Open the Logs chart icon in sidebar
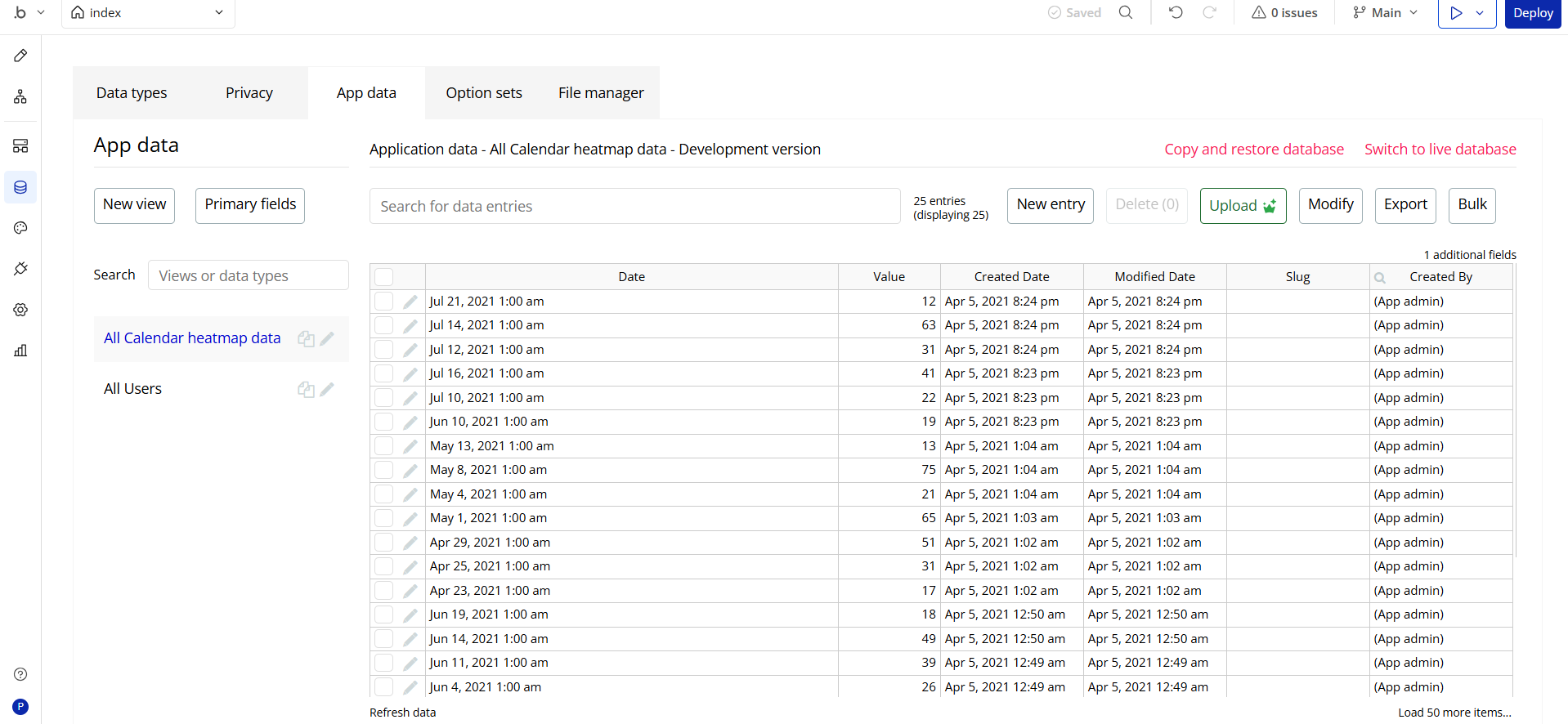The height and width of the screenshot is (724, 1568). 20,351
